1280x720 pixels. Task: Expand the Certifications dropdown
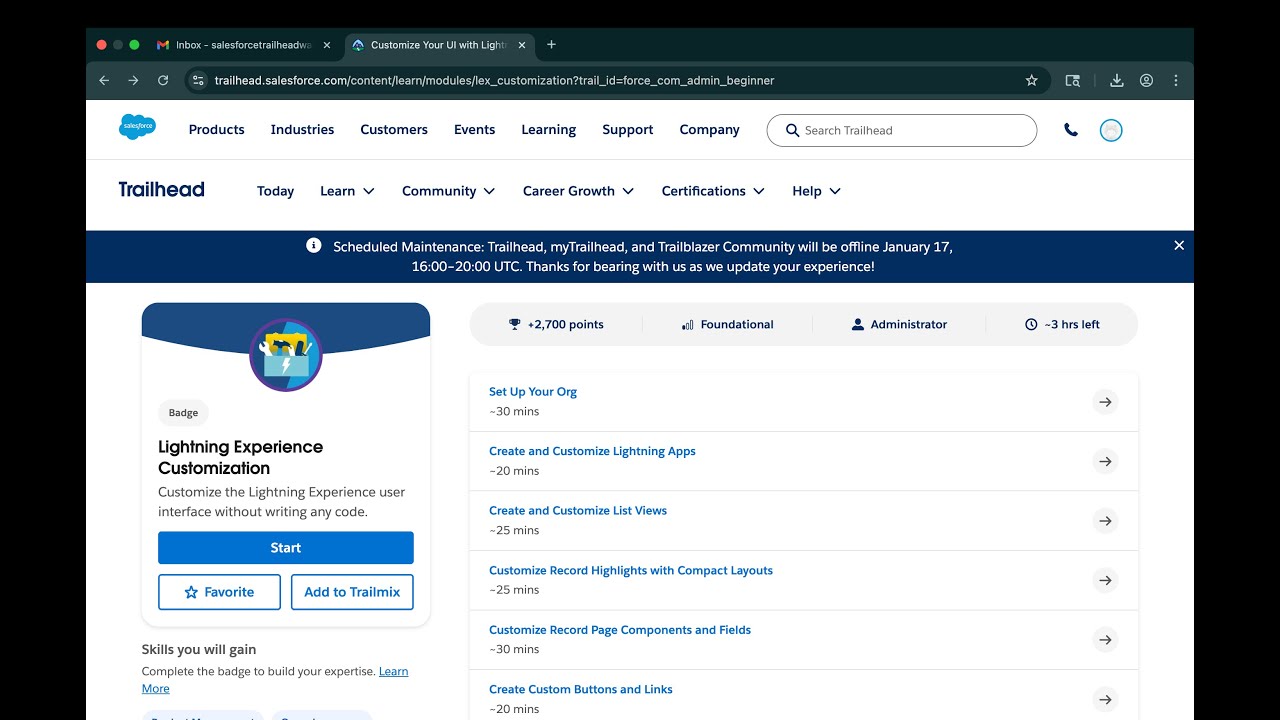[x=713, y=191]
